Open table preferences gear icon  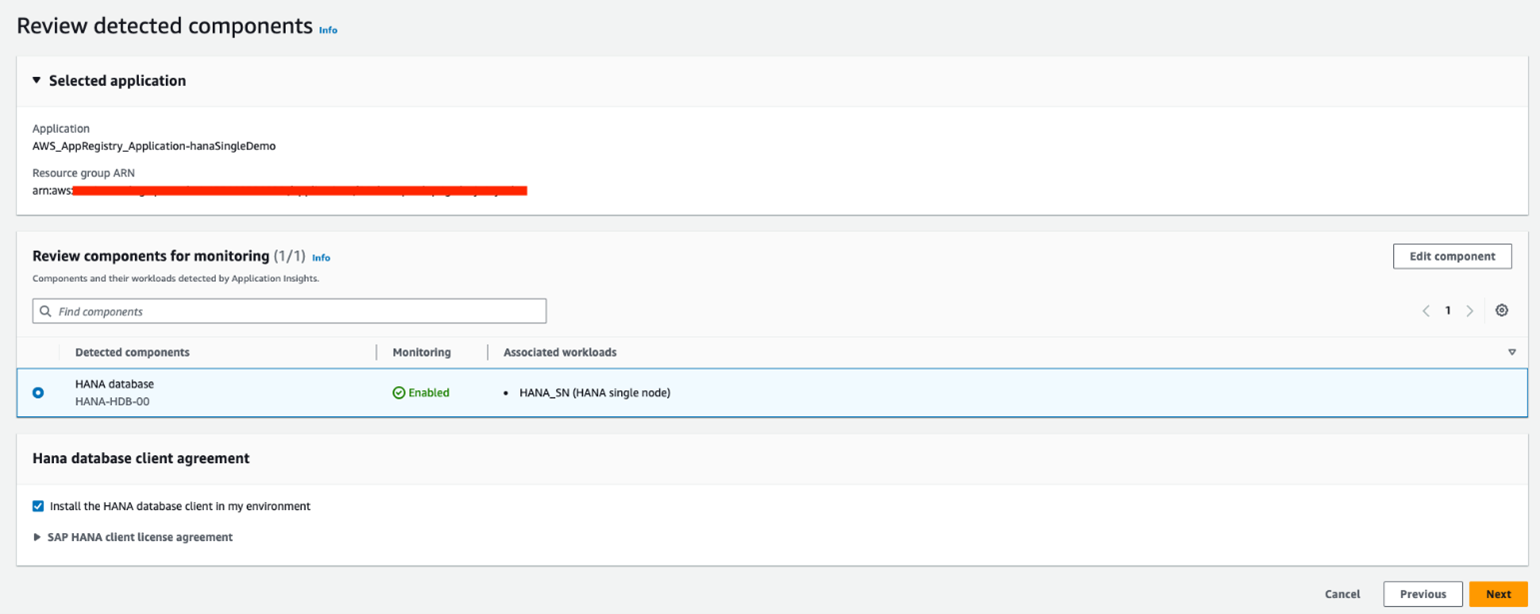[x=1501, y=311]
